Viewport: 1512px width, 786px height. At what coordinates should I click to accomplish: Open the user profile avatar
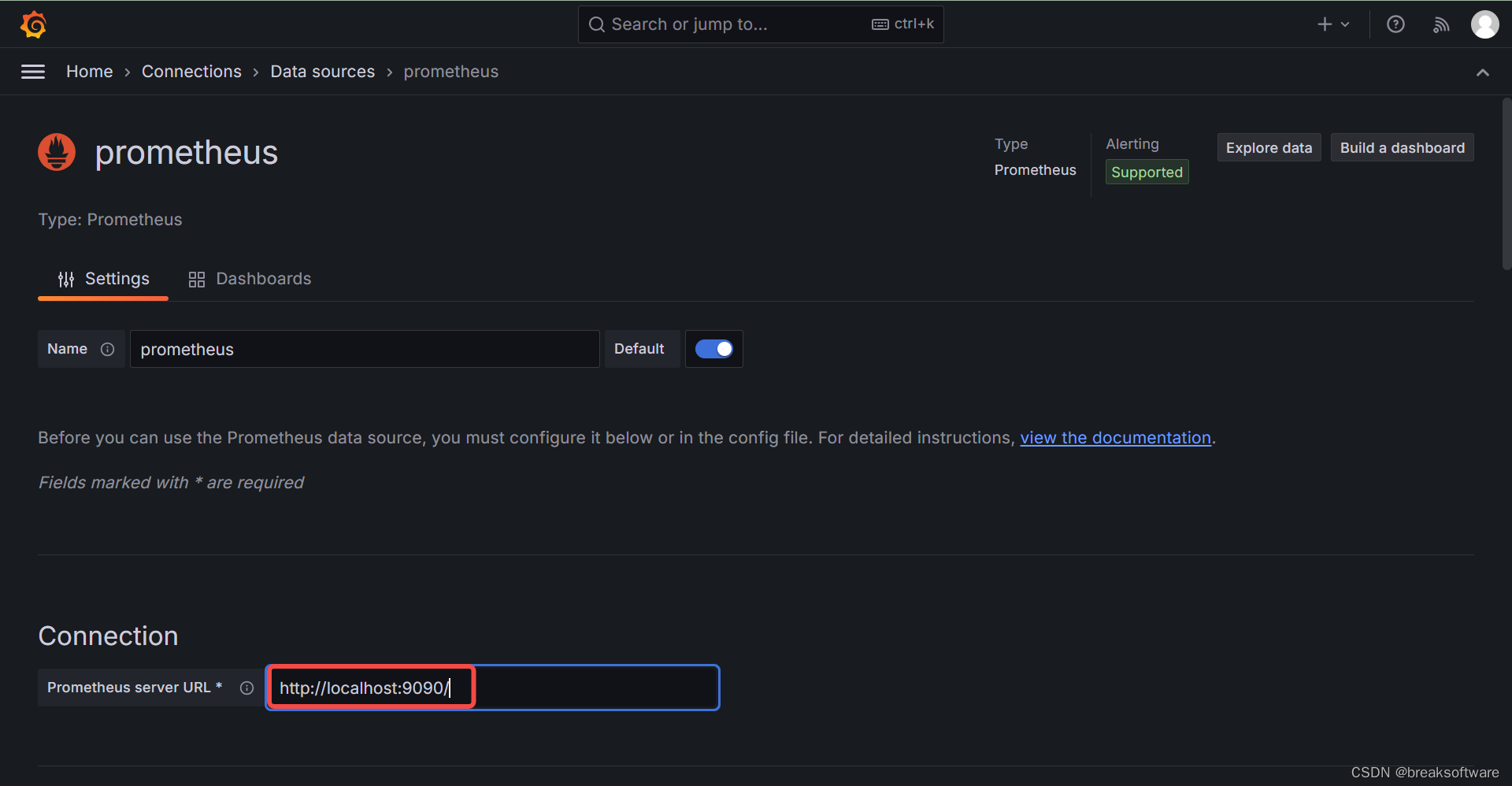pyautogui.click(x=1485, y=24)
